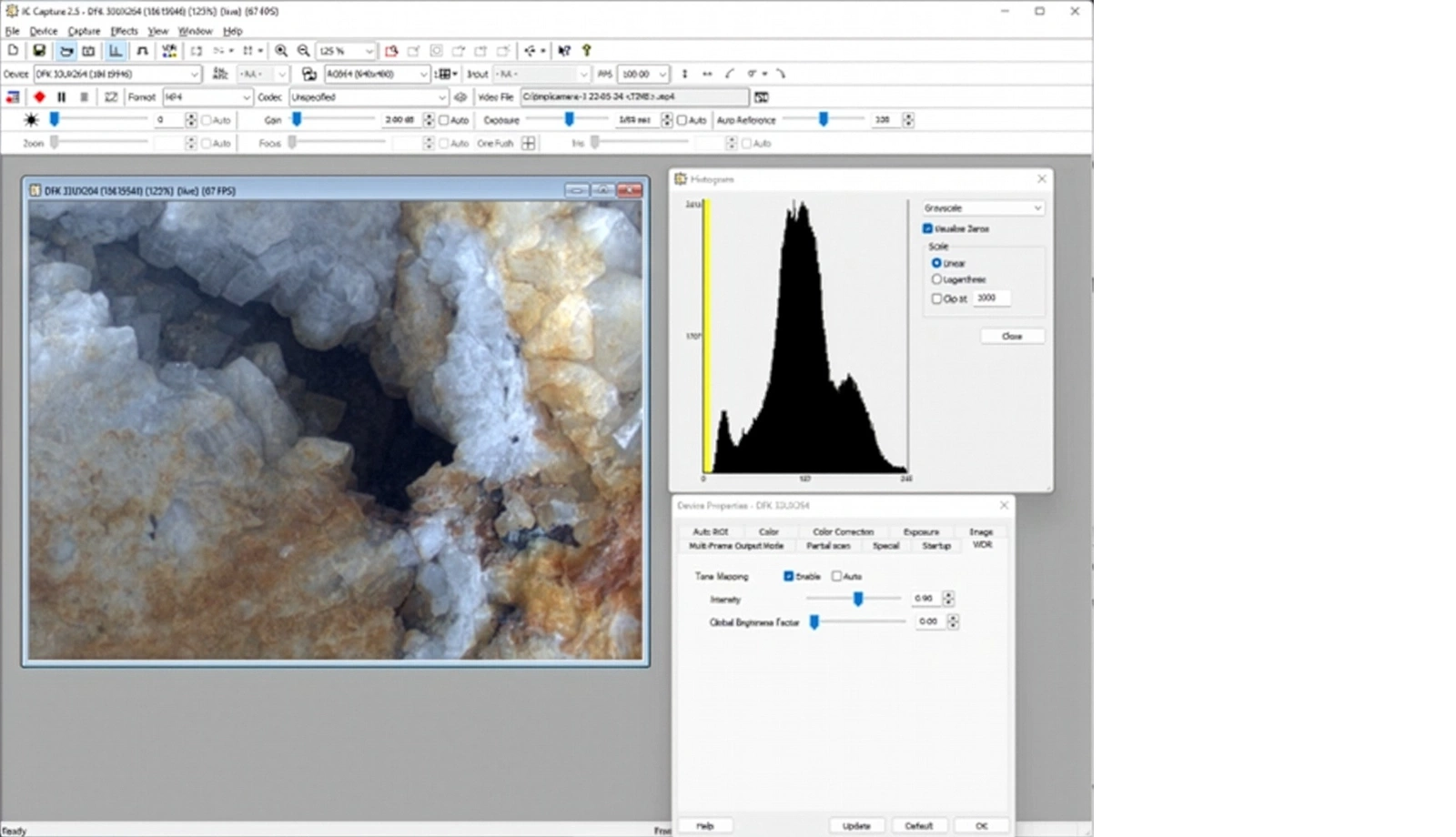
Task: Enable Auto checkbox for Gain
Action: 444,120
